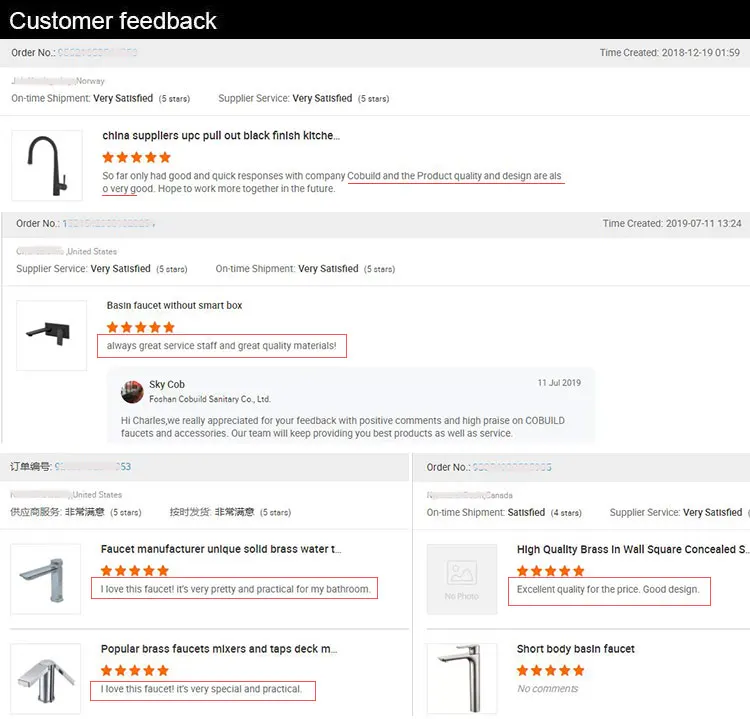
Task: Open the 'Popular brass faucets mixers and taps' title
Action: tap(221, 649)
